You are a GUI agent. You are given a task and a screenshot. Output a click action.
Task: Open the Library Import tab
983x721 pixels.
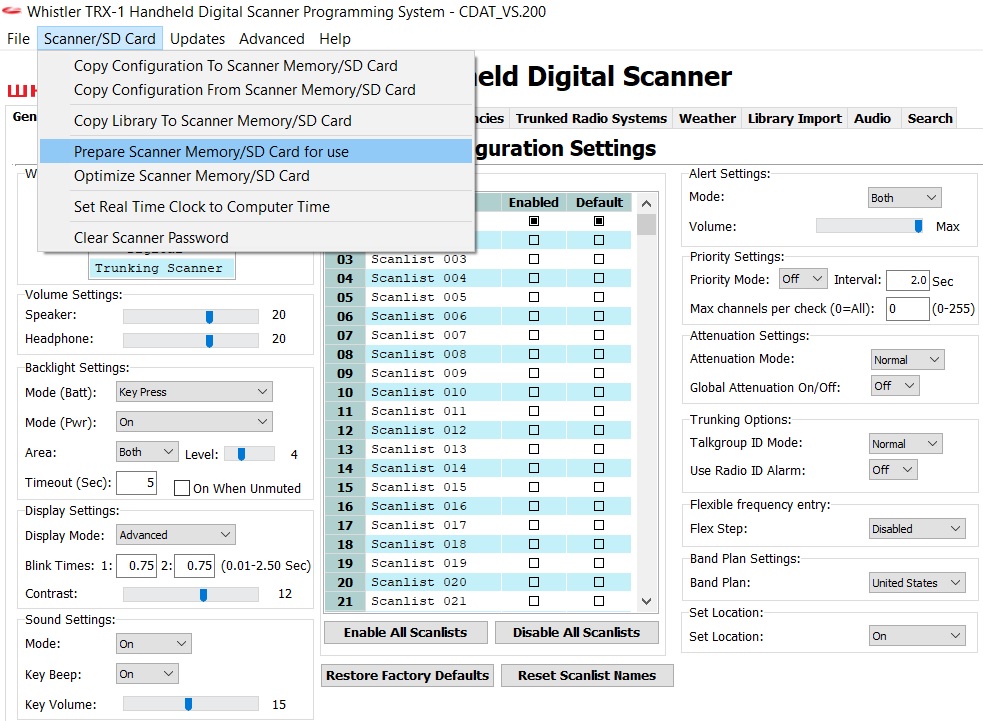click(794, 118)
